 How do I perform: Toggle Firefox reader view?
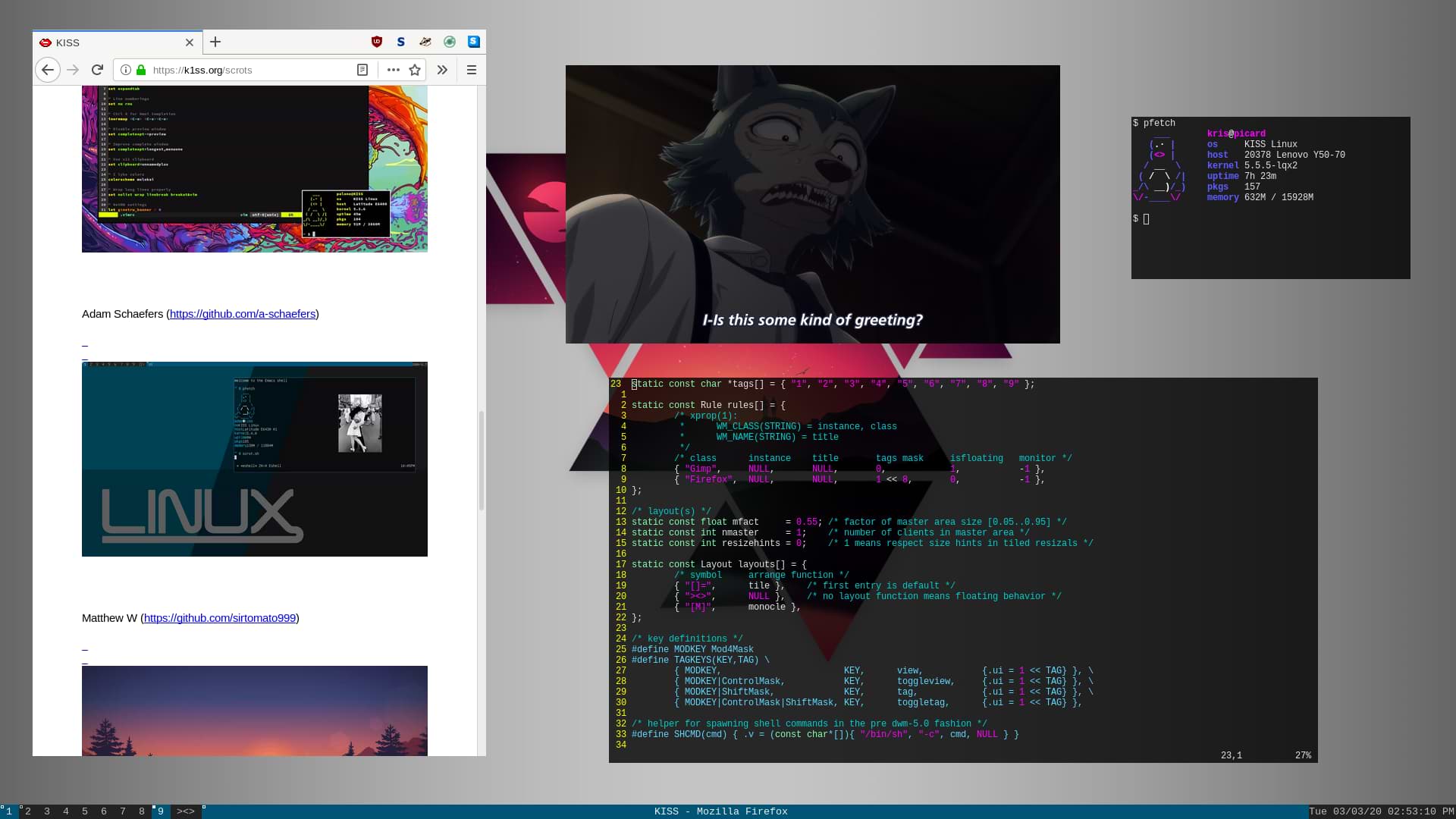coord(362,70)
